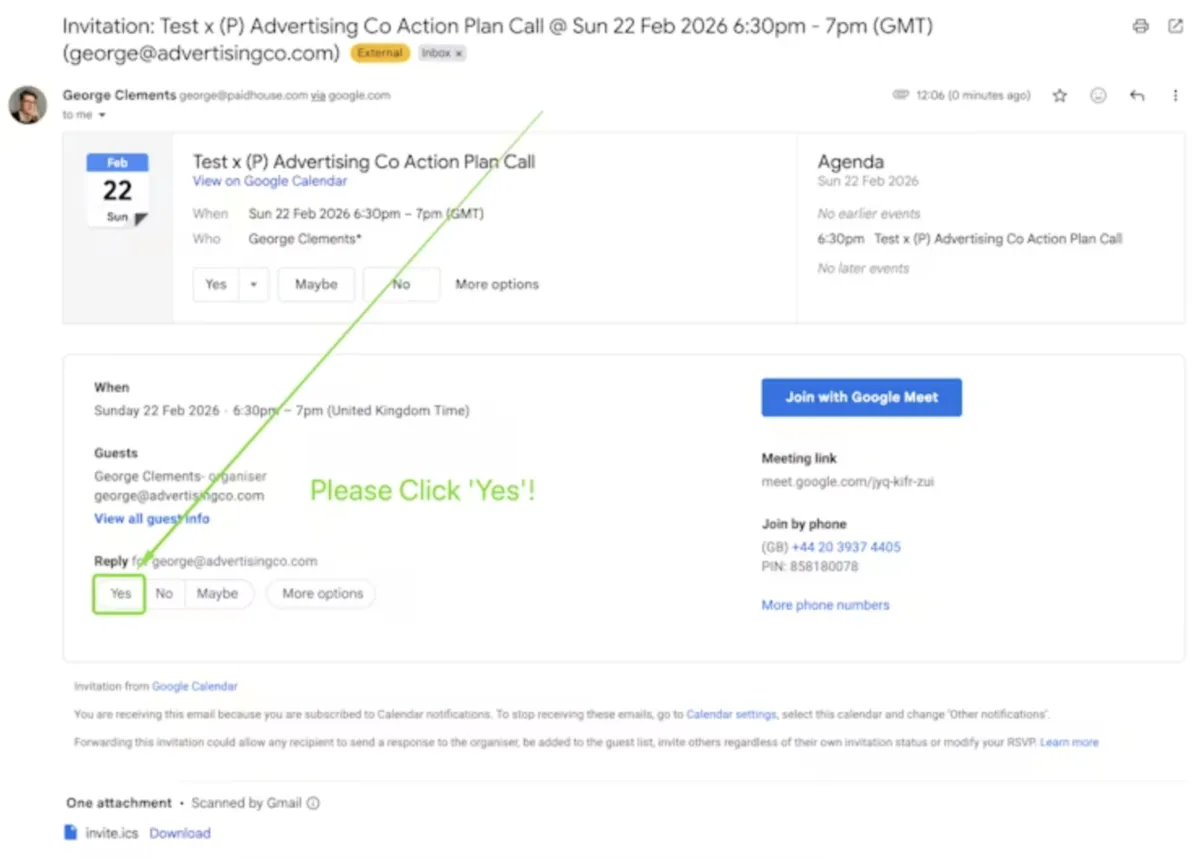This screenshot has width=1200, height=859.
Task: Select 'Maybe' in the top invitation card
Action: click(316, 285)
